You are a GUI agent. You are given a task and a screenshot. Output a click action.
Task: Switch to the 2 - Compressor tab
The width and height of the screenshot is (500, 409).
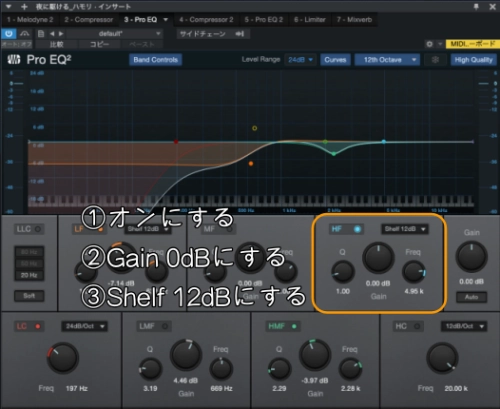point(89,20)
